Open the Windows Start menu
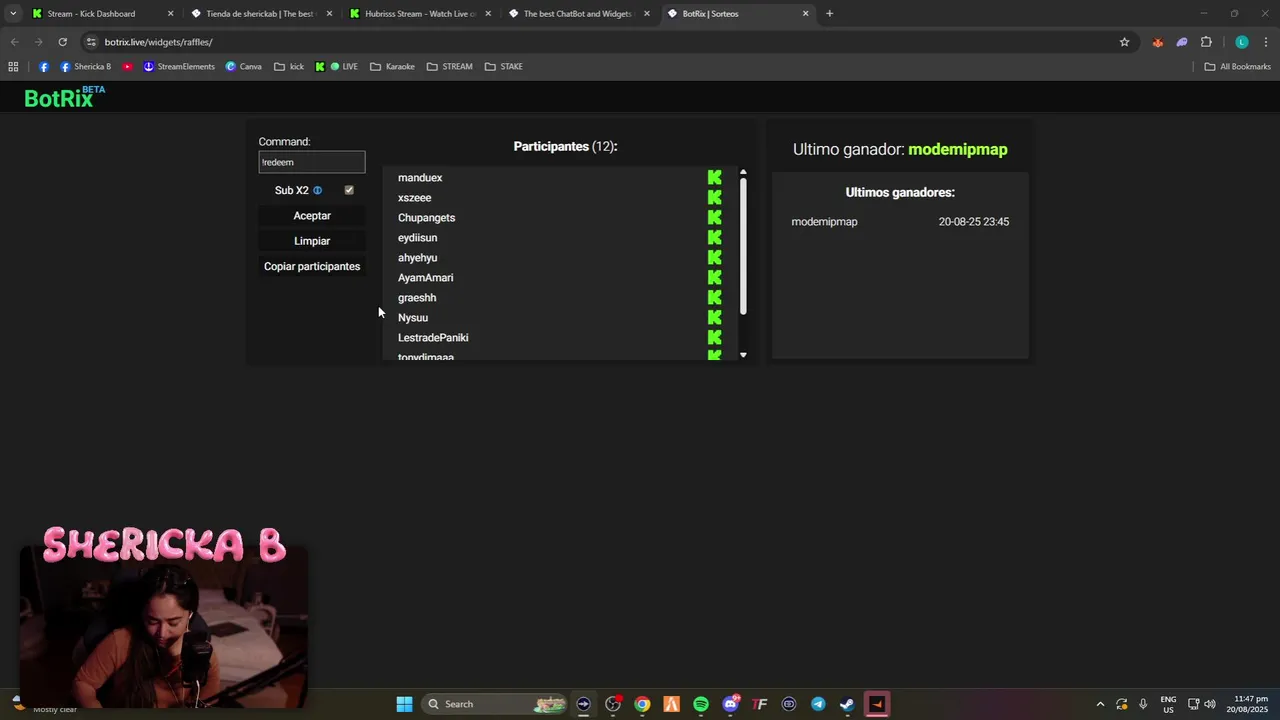Image resolution: width=1280 pixels, height=720 pixels. tap(404, 704)
